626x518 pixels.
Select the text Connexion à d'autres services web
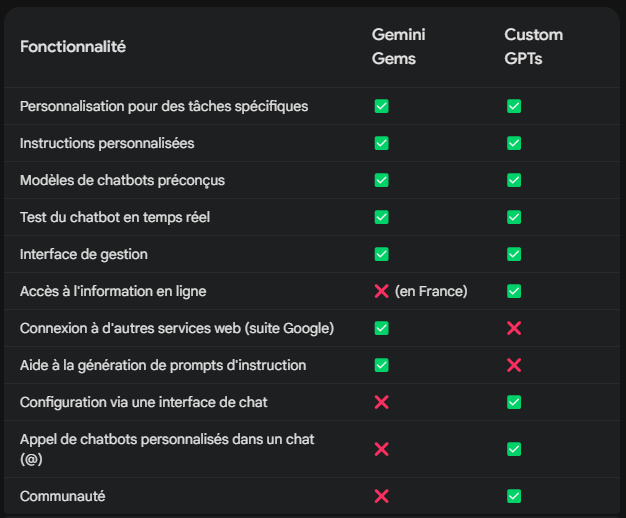click(130, 328)
